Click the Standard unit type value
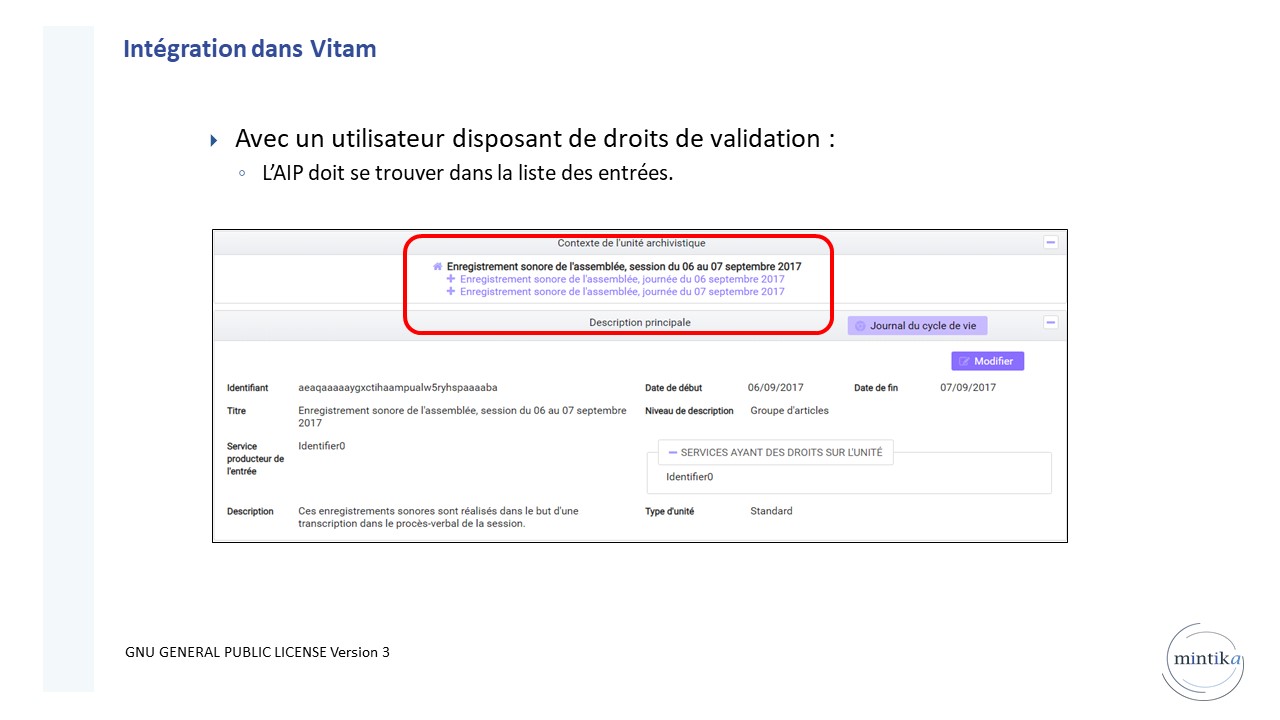 click(771, 511)
